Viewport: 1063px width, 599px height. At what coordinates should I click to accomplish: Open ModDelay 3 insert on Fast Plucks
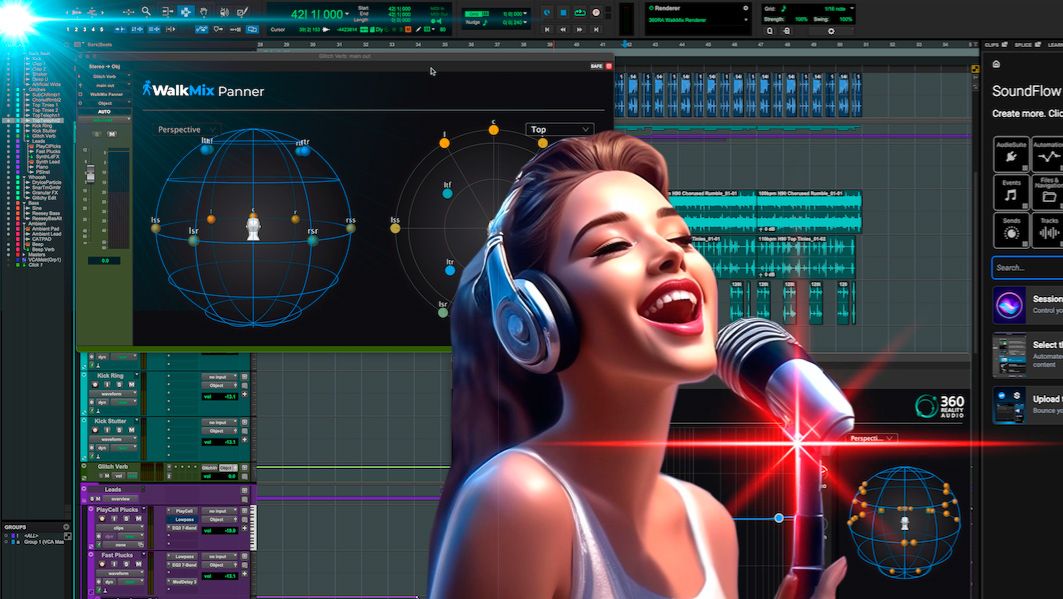(x=184, y=582)
